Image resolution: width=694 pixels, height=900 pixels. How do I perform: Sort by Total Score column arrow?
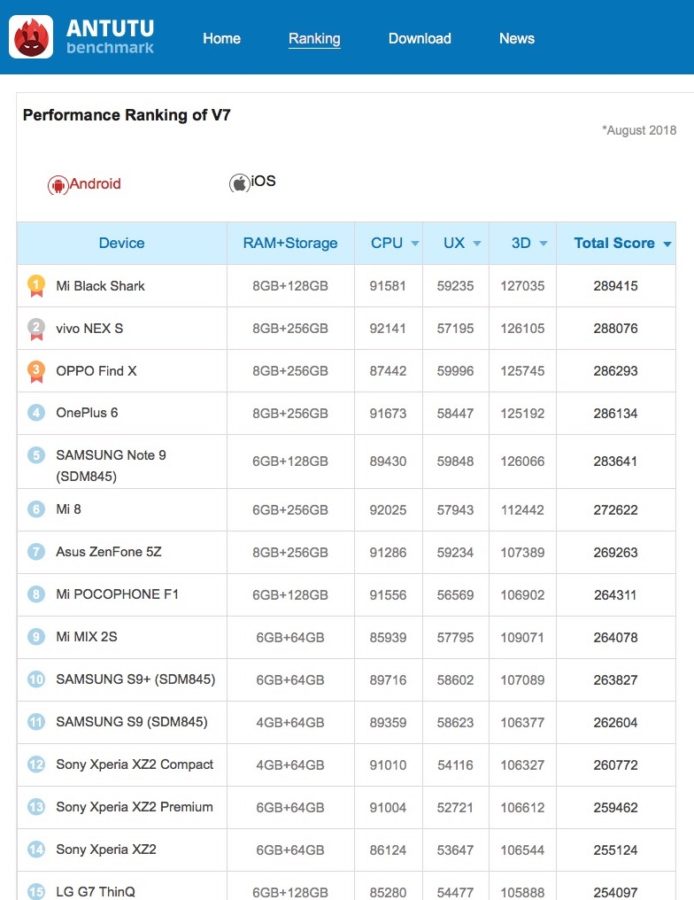tap(667, 245)
